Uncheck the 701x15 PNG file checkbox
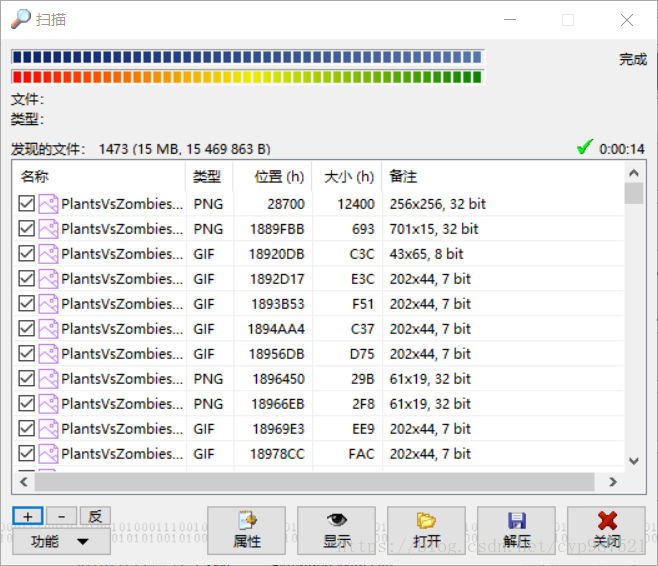 click(26, 229)
